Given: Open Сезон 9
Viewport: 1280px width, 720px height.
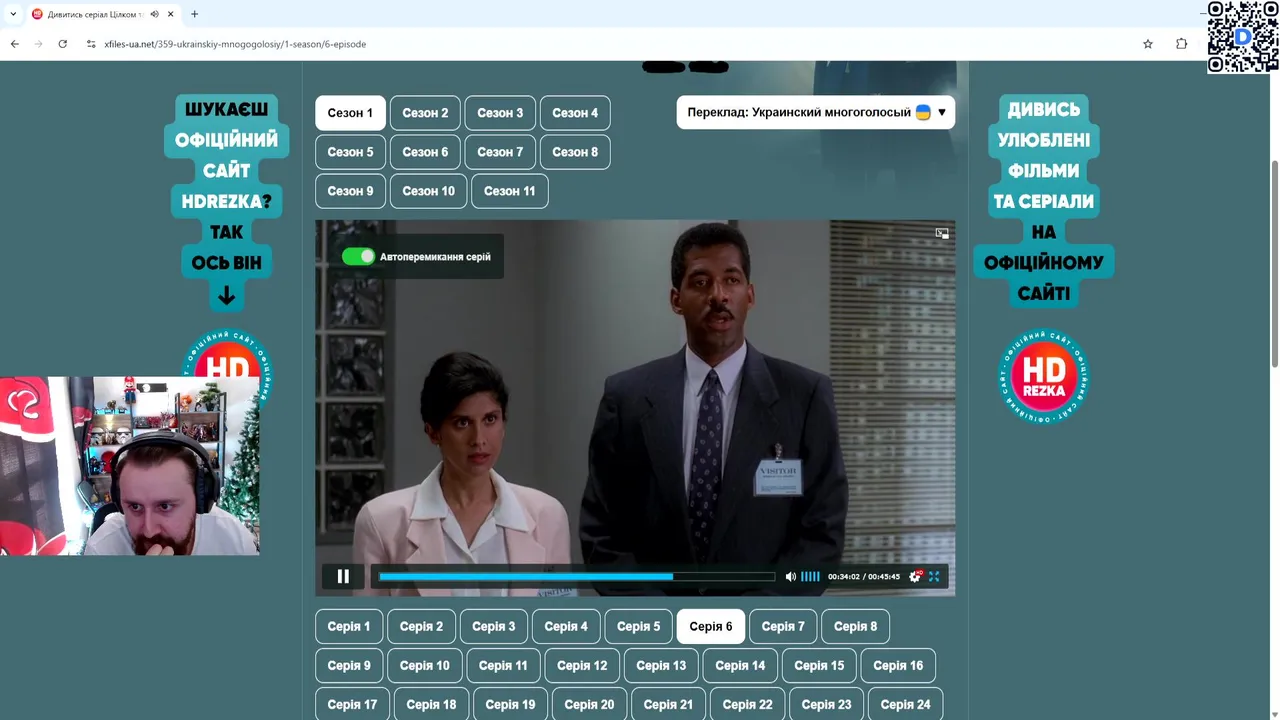Looking at the screenshot, I should click(x=350, y=191).
